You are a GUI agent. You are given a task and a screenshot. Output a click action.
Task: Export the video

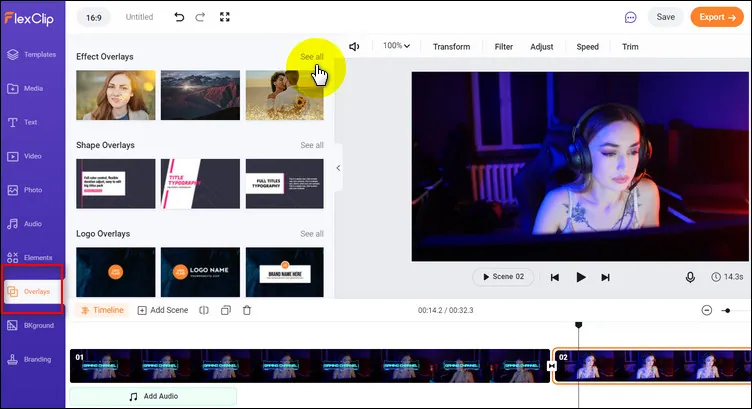coord(717,17)
